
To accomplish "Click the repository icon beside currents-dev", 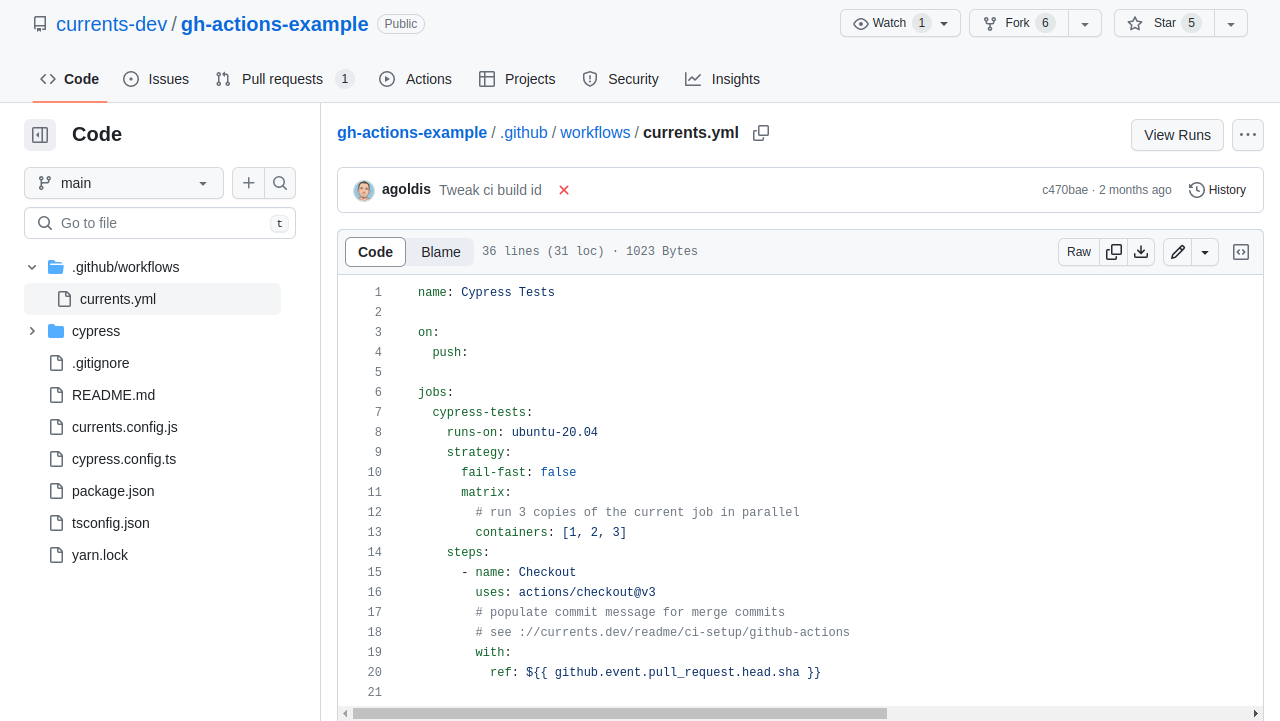I will [x=40, y=24].
